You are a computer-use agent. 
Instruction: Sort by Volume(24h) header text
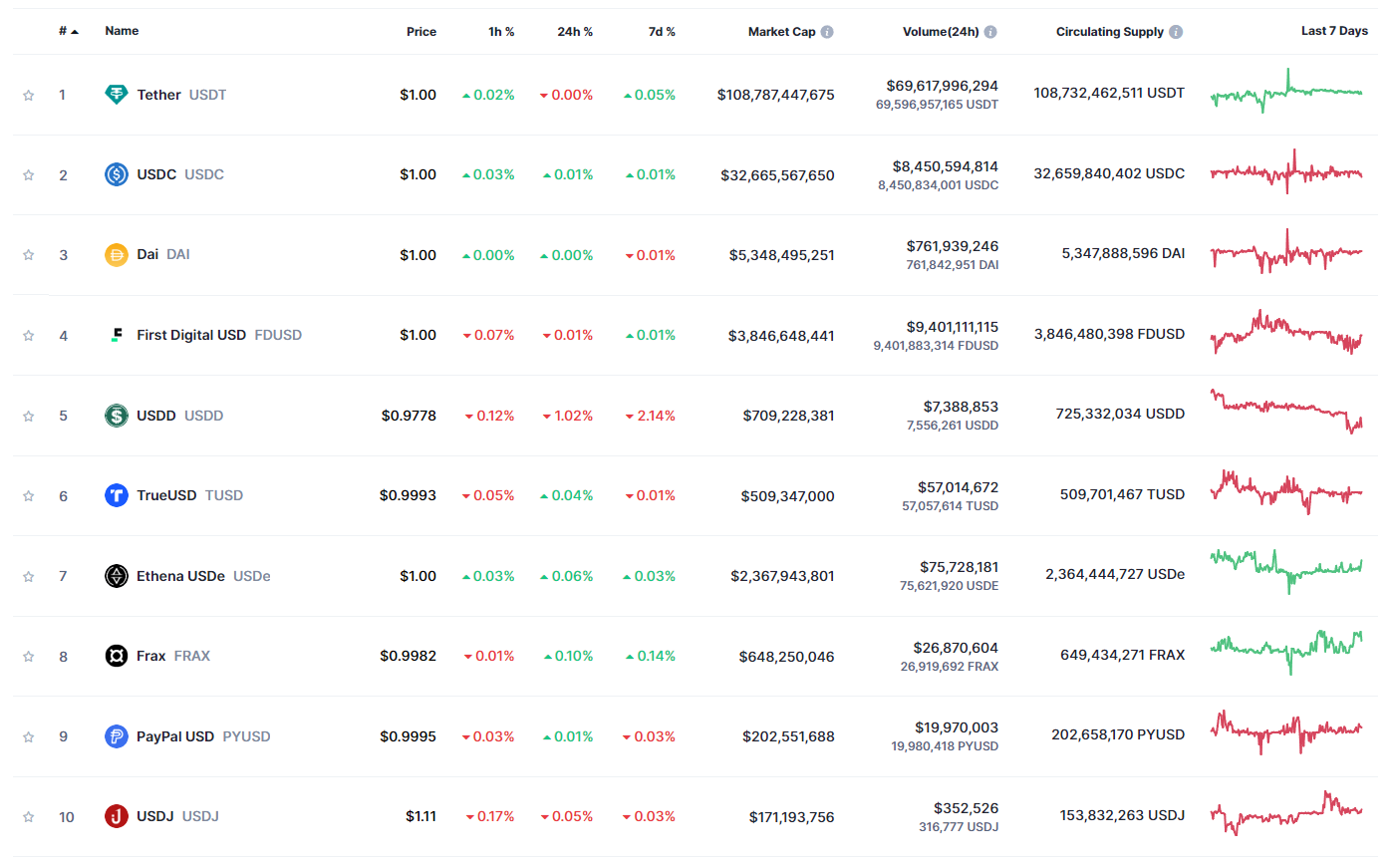941,32
